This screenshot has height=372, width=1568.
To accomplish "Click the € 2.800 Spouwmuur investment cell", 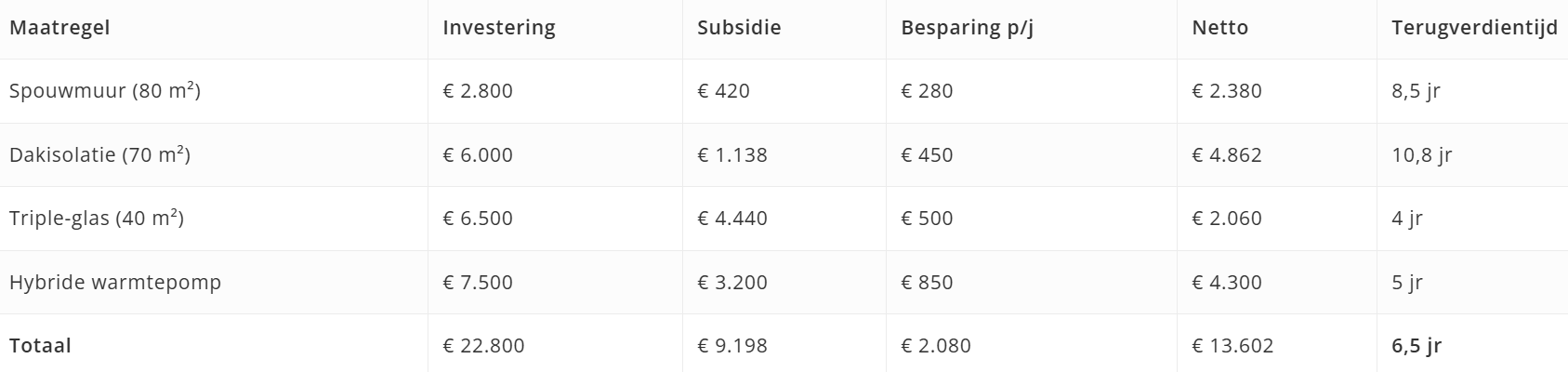I will 478,91.
